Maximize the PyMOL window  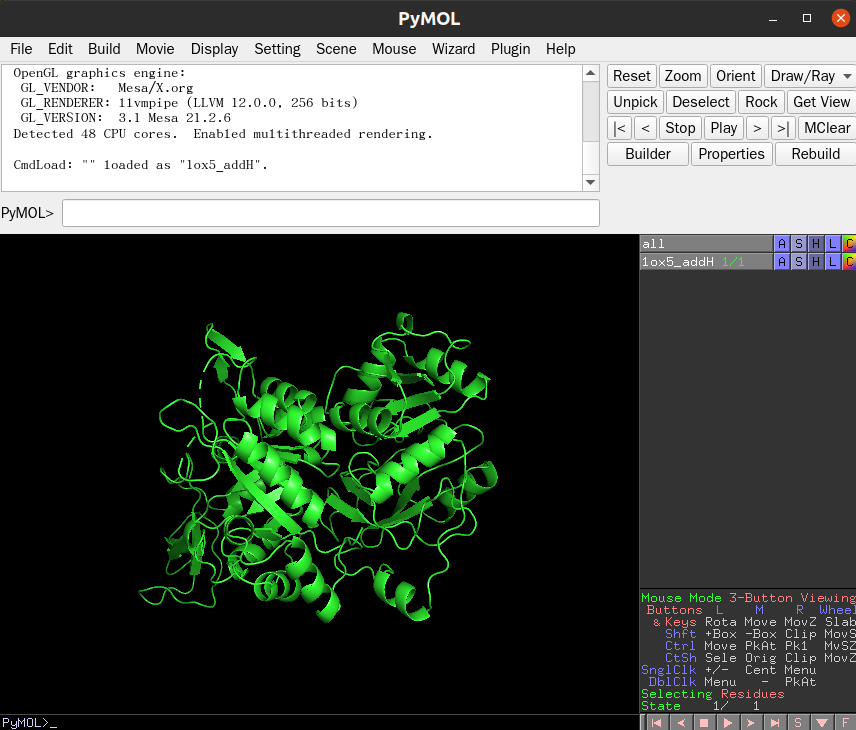click(x=807, y=18)
